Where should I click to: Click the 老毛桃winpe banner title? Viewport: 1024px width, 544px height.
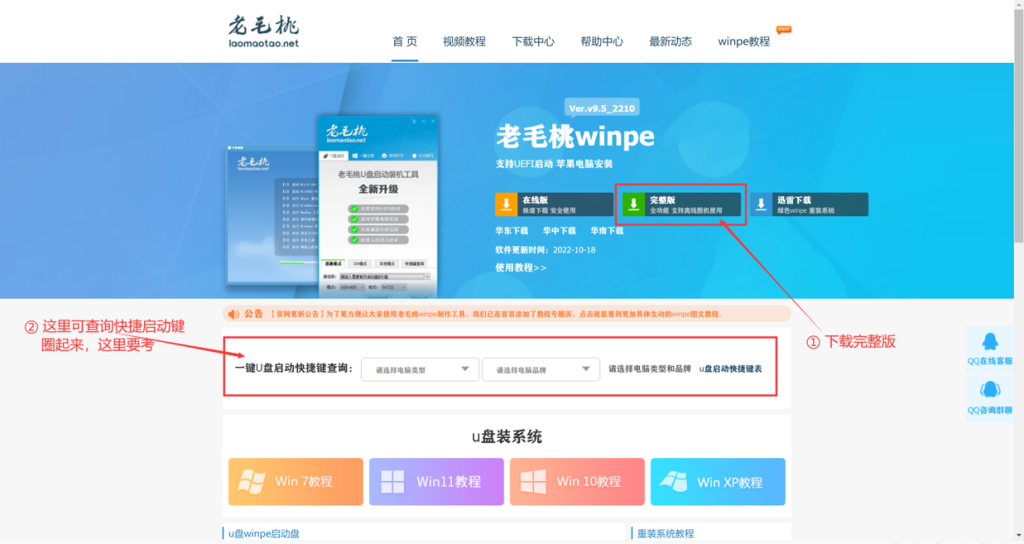pyautogui.click(x=575, y=136)
